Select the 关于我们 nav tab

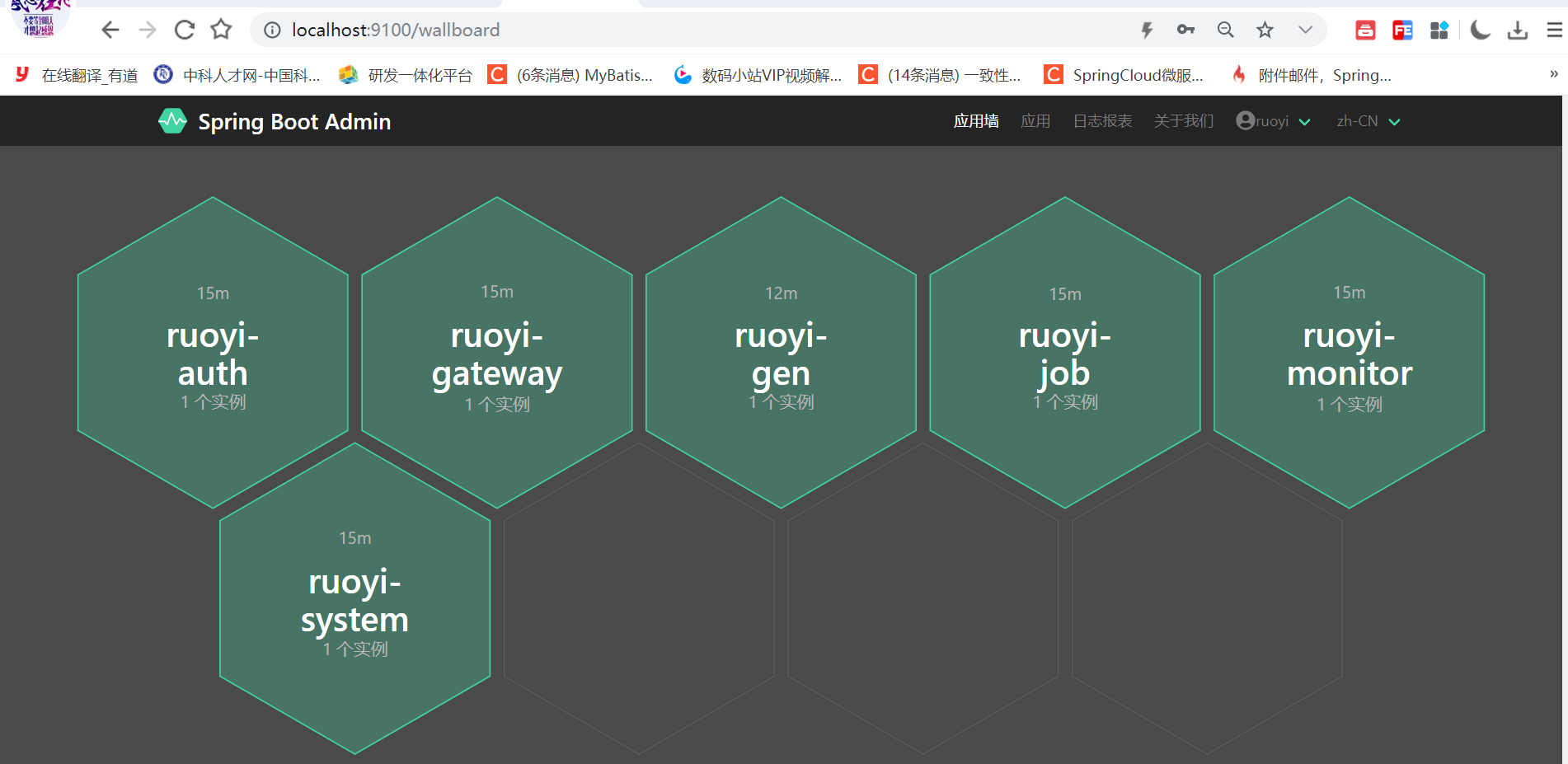1184,121
